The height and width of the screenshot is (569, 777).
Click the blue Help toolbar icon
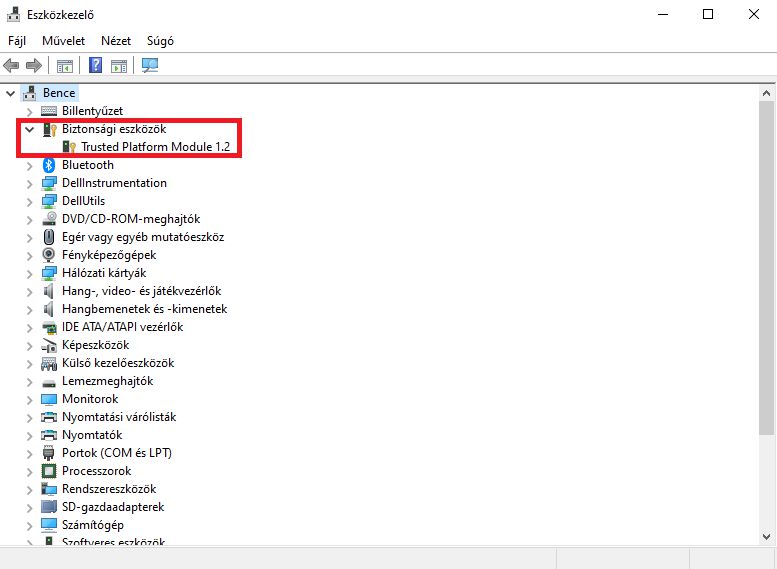tap(96, 66)
